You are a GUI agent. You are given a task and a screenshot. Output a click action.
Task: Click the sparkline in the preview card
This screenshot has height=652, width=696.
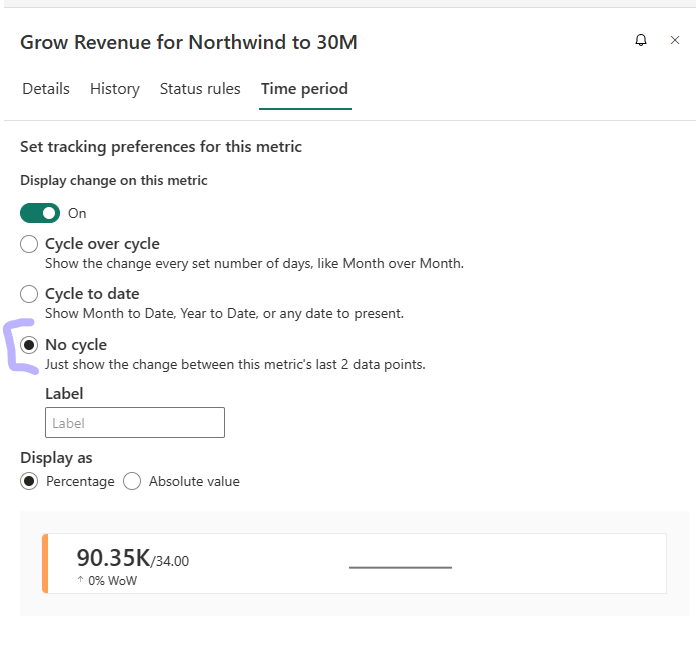pos(400,567)
